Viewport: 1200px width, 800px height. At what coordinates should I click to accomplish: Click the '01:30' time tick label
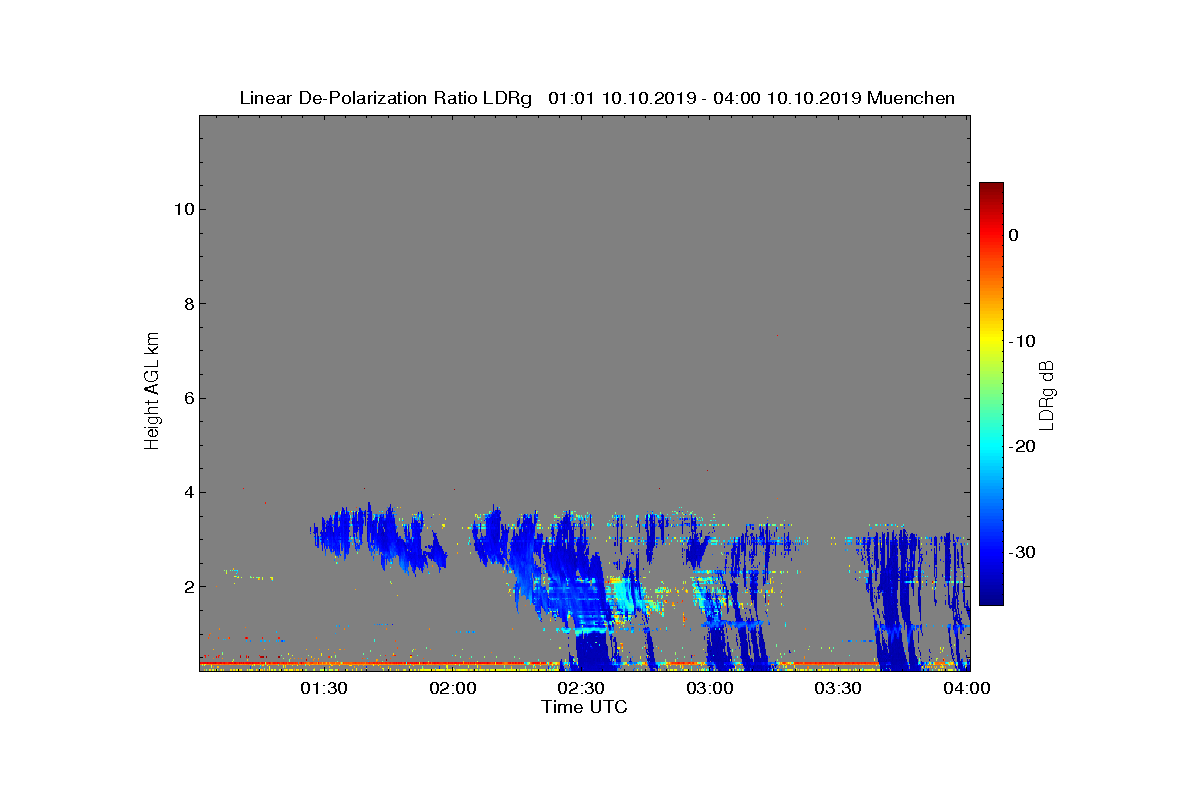[324, 688]
